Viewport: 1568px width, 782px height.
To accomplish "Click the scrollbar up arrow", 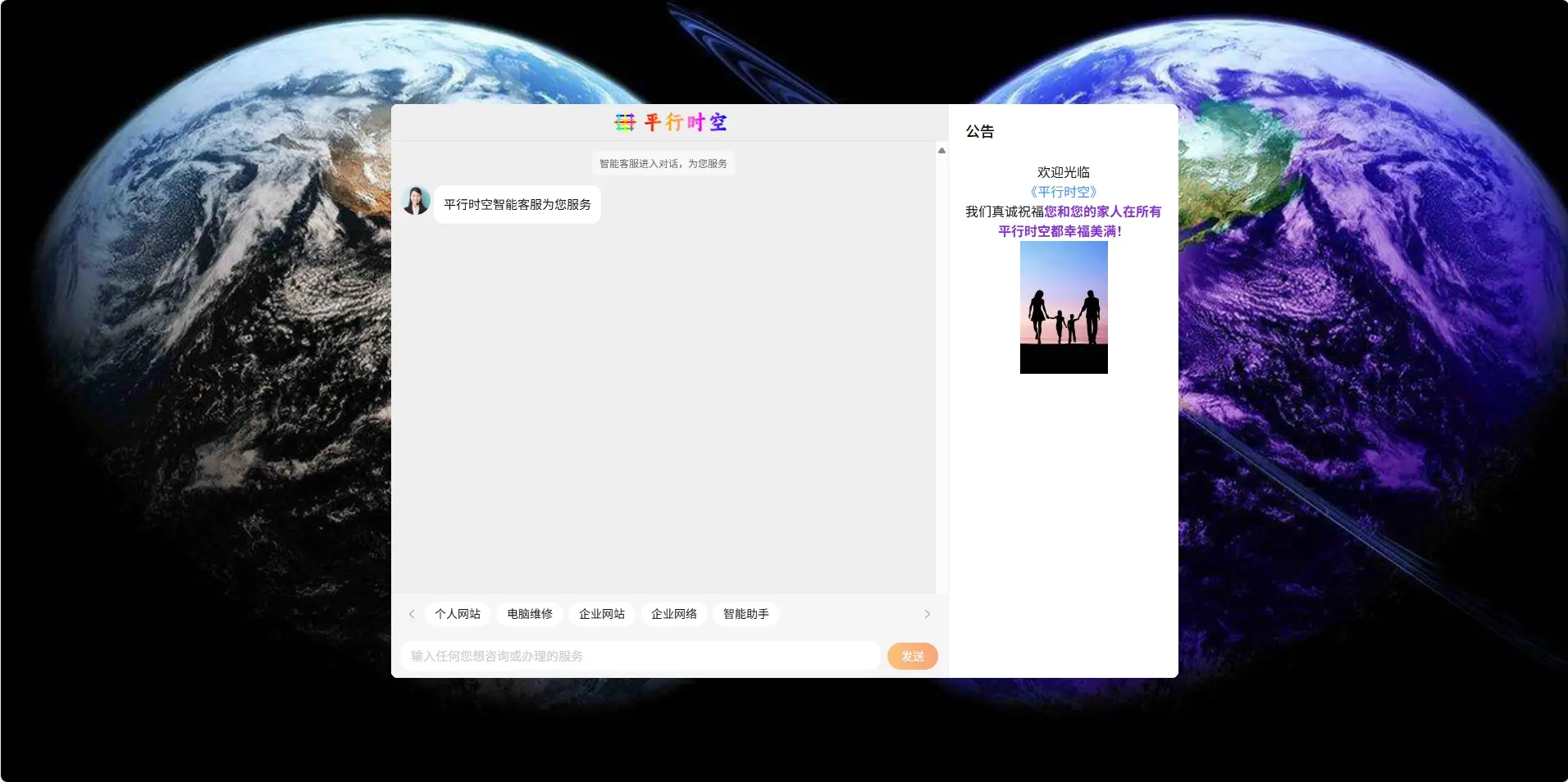I will pyautogui.click(x=941, y=151).
